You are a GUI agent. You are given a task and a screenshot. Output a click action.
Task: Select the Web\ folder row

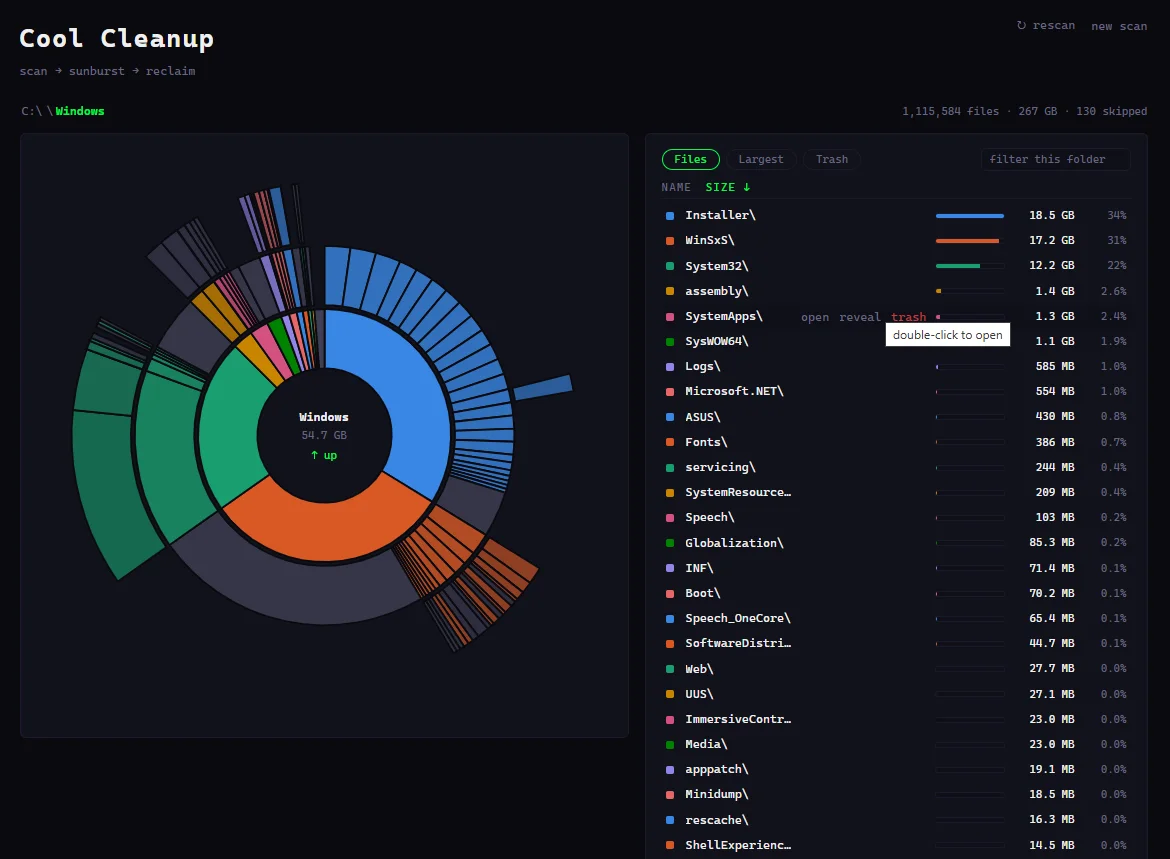pyautogui.click(x=895, y=669)
